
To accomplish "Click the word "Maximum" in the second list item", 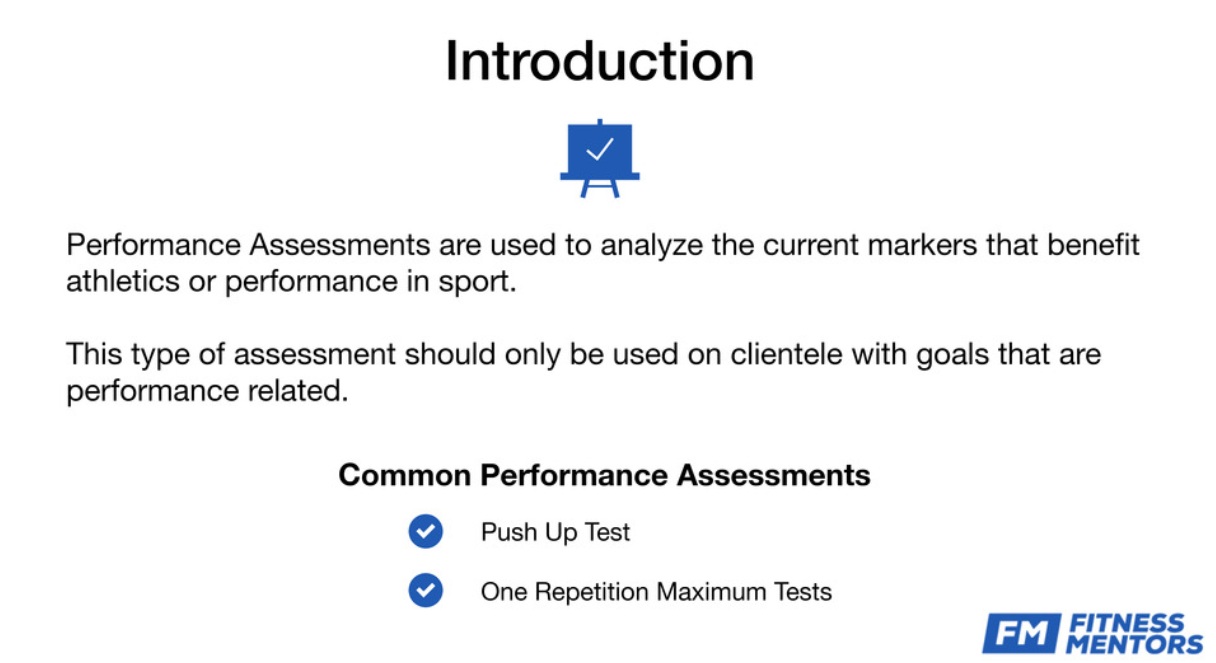I will pos(710,592).
